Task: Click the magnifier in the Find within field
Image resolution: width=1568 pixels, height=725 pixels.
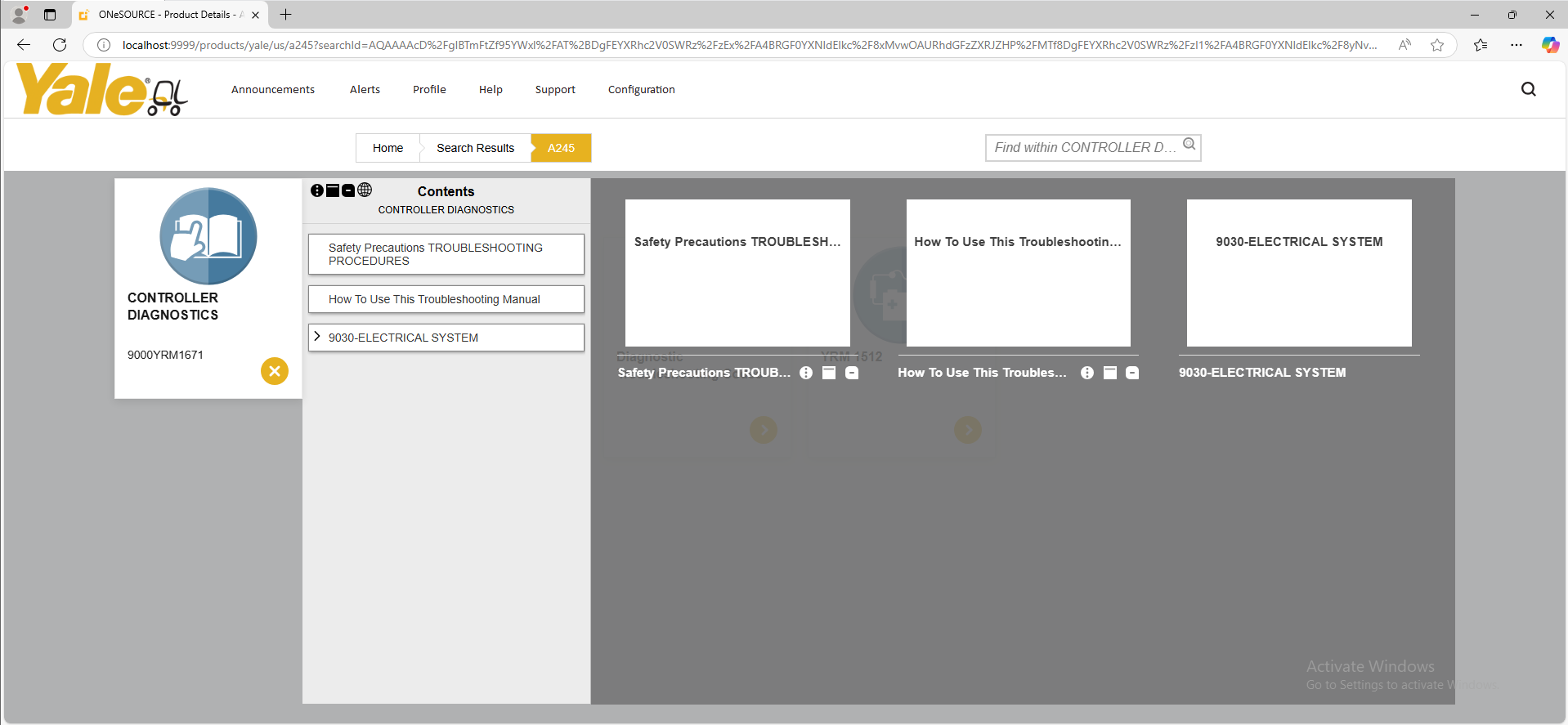Action: tap(1189, 145)
